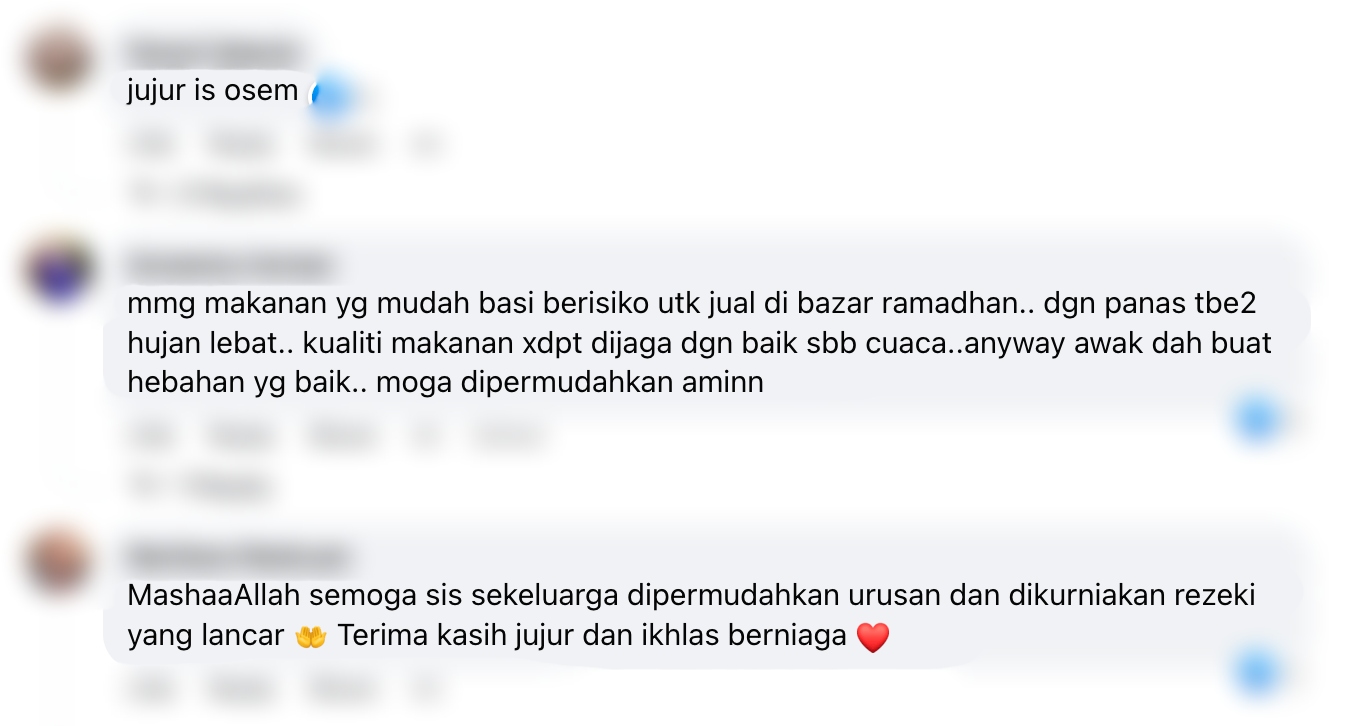Open blurred author name above "MashaaAllah semoga" comment
Viewport: 1368px width, 726px height.
click(x=239, y=556)
